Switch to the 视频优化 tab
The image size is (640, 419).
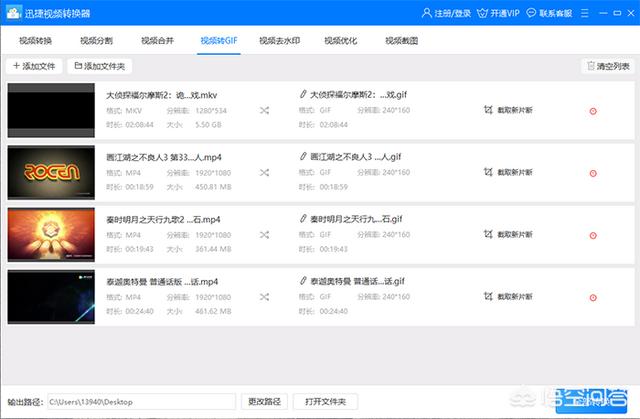pyautogui.click(x=340, y=41)
